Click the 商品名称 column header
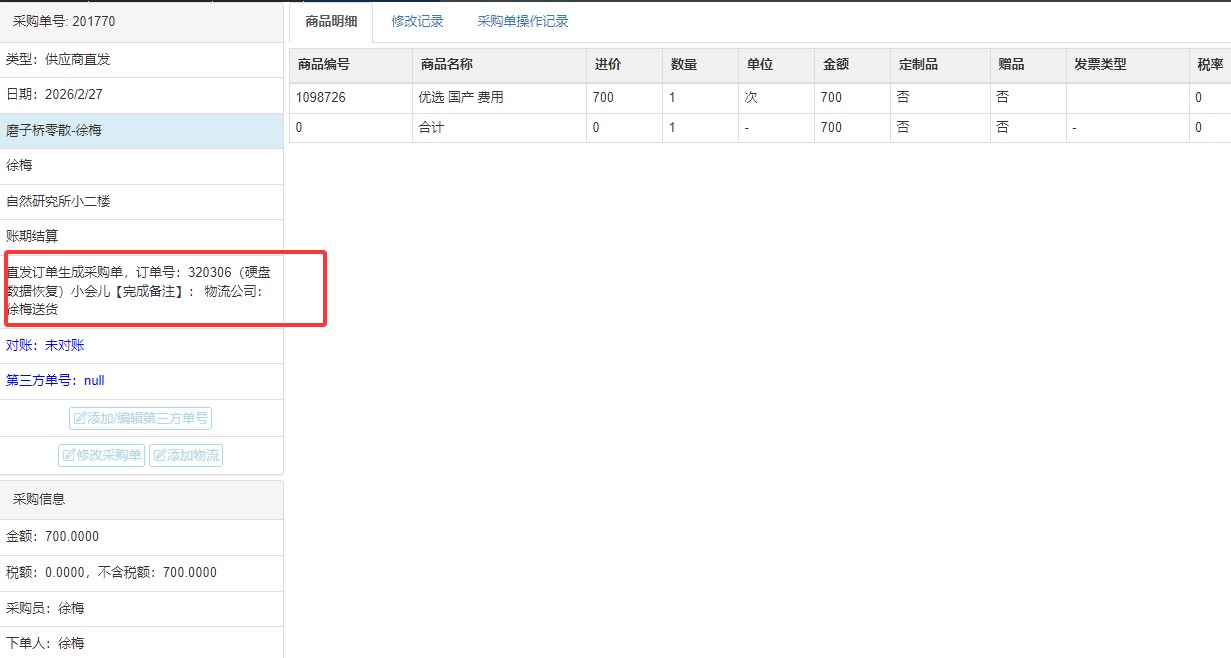The image size is (1231, 658). pyautogui.click(x=446, y=65)
